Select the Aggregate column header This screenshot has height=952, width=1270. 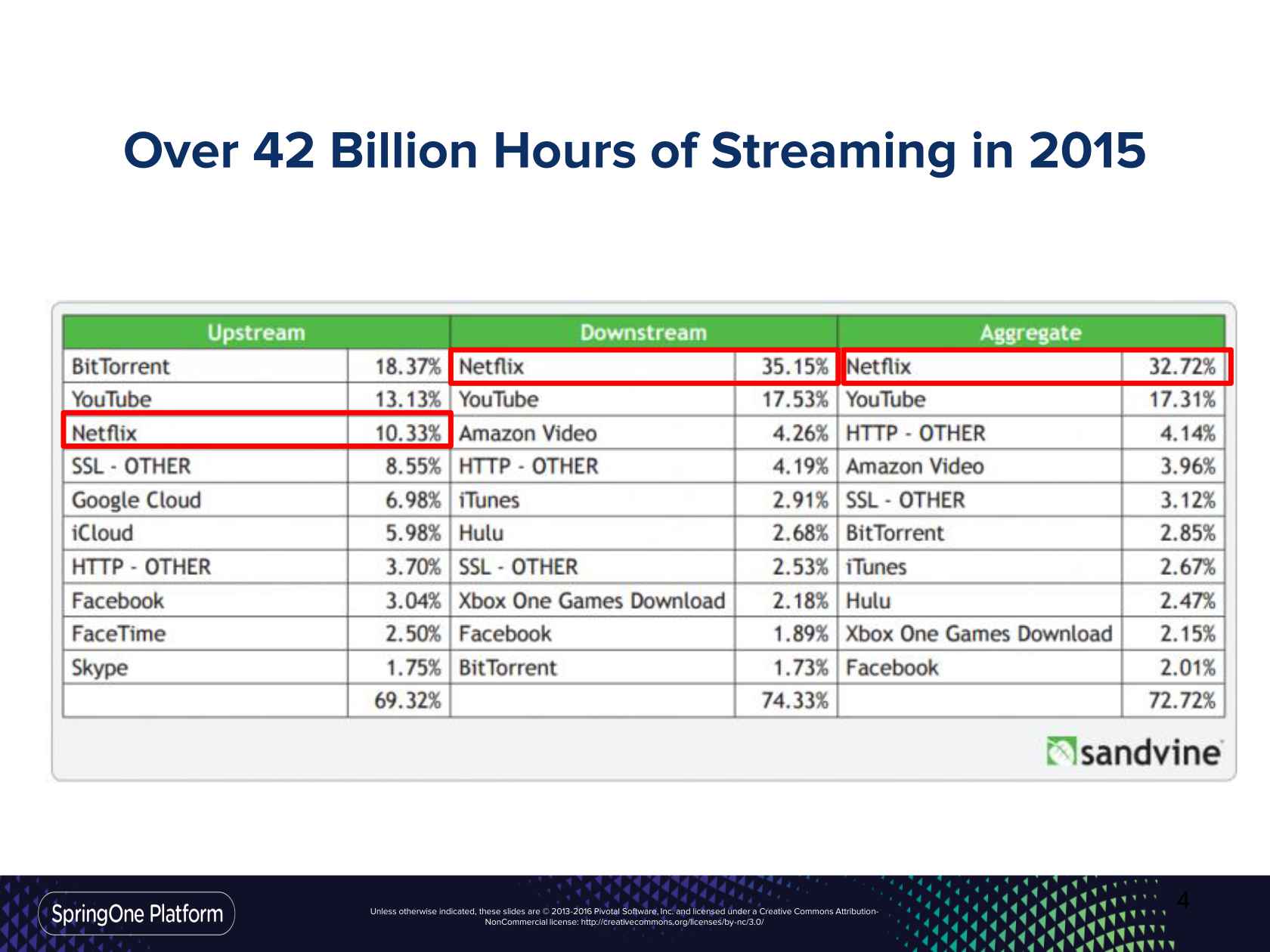coord(1031,332)
